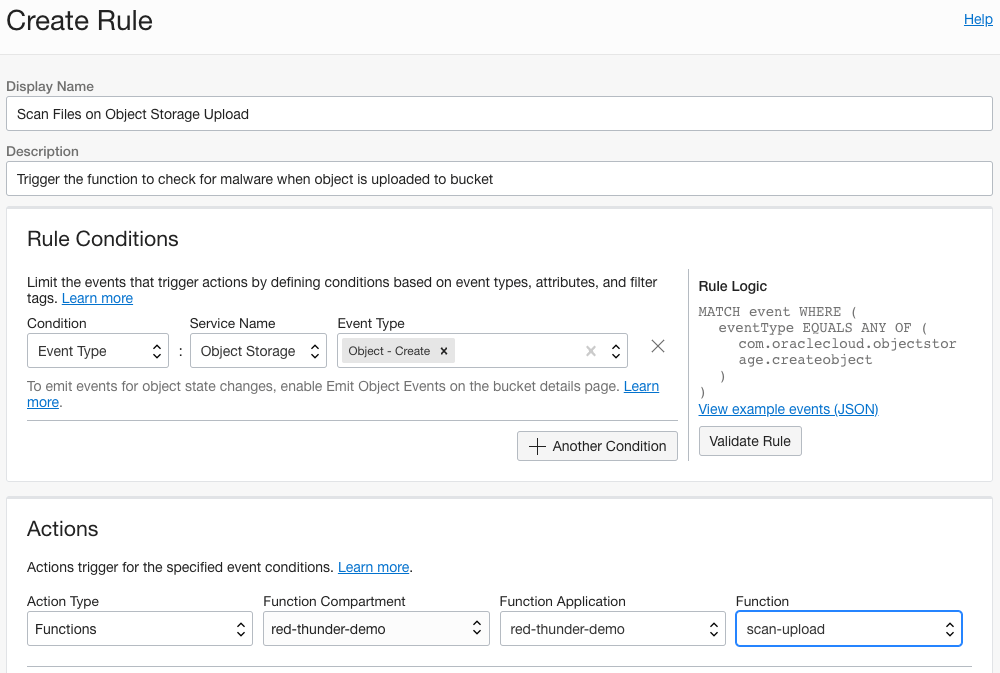Image resolution: width=1000 pixels, height=673 pixels.
Task: Open the Help link
Action: pos(977,19)
